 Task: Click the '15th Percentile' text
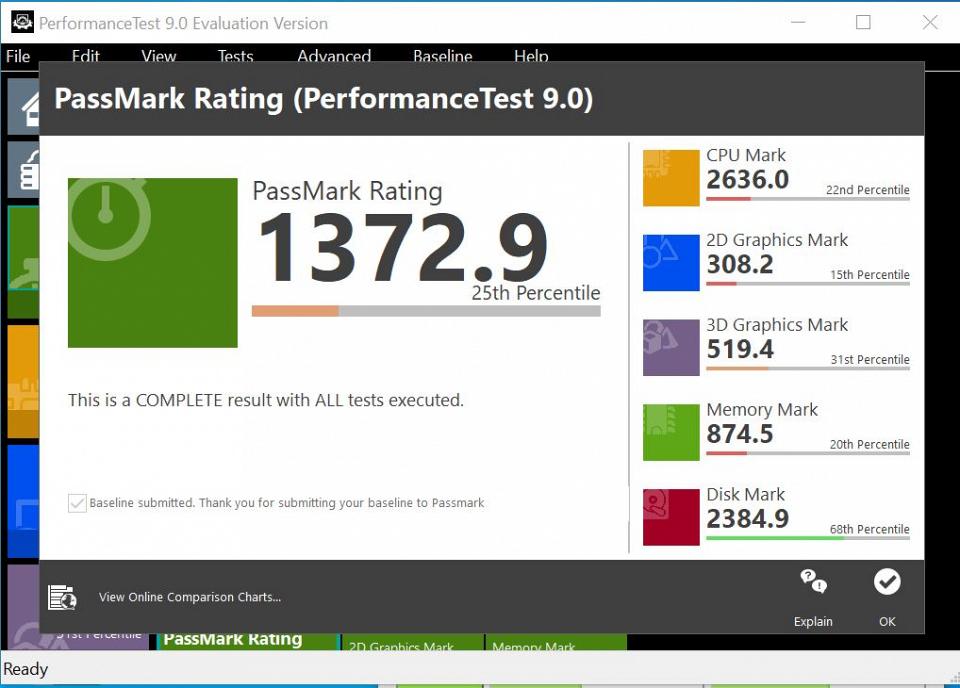(x=869, y=275)
